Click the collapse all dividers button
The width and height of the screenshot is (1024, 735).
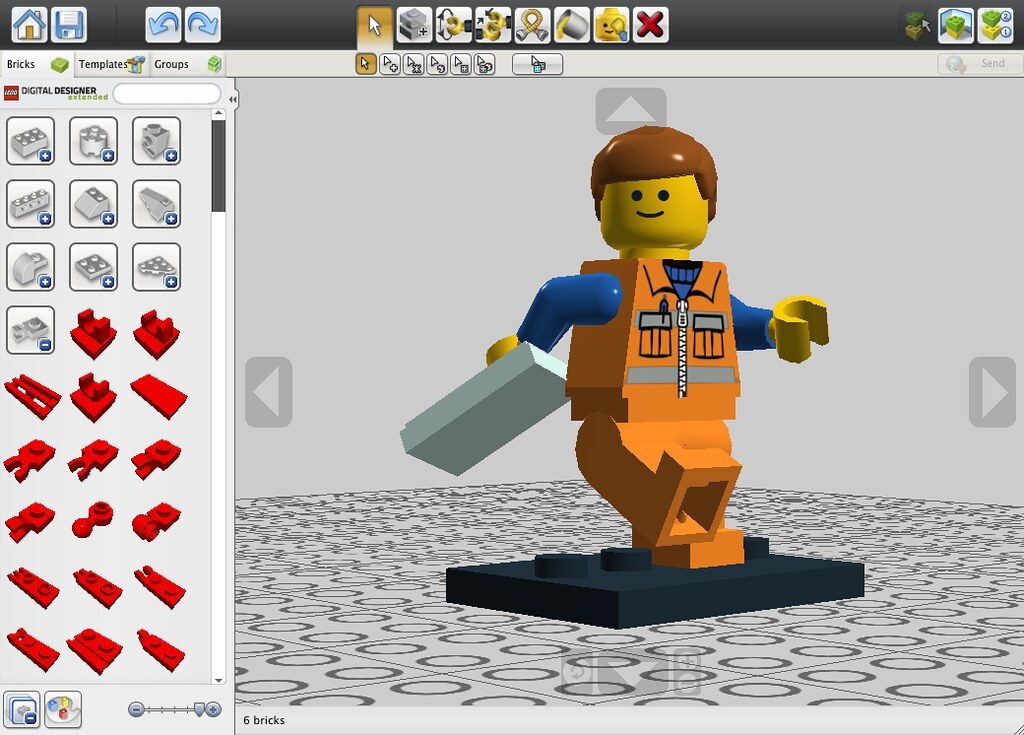coord(22,710)
